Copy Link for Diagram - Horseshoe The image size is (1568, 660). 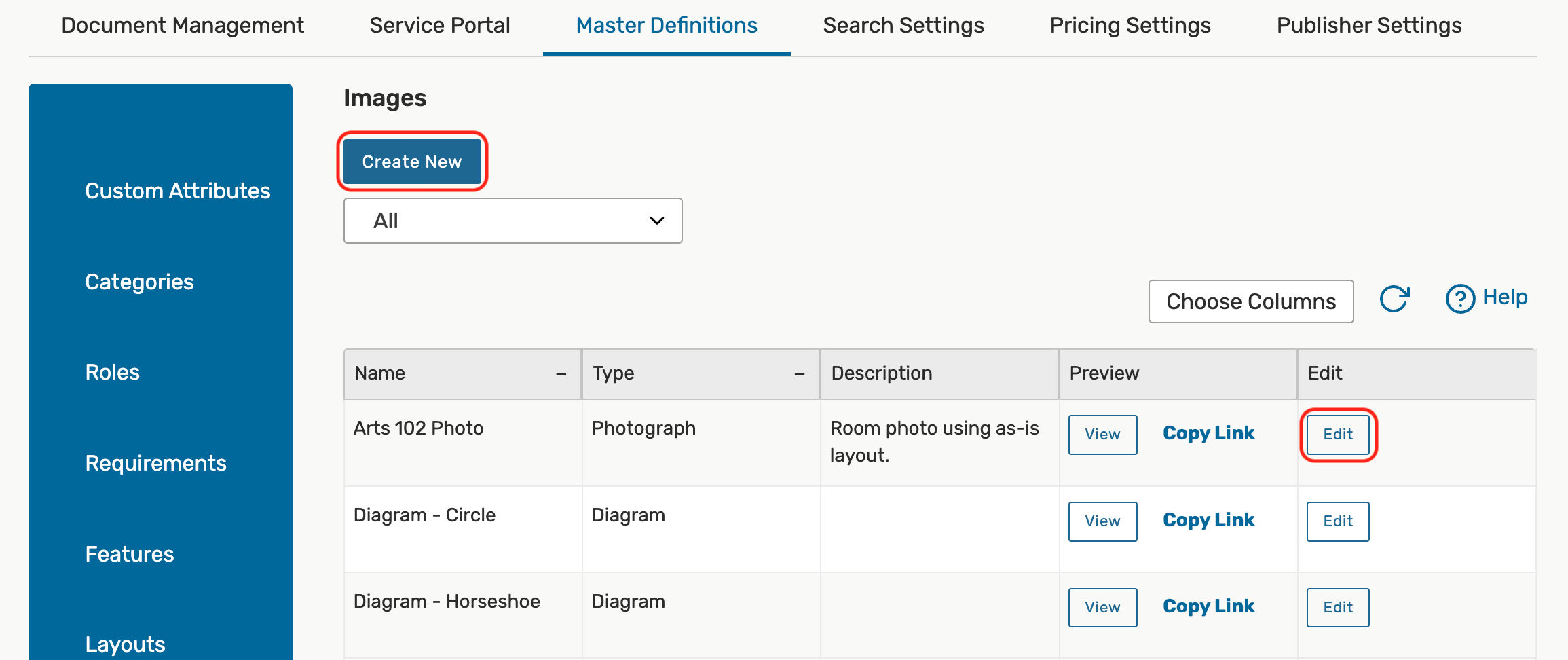(1208, 606)
